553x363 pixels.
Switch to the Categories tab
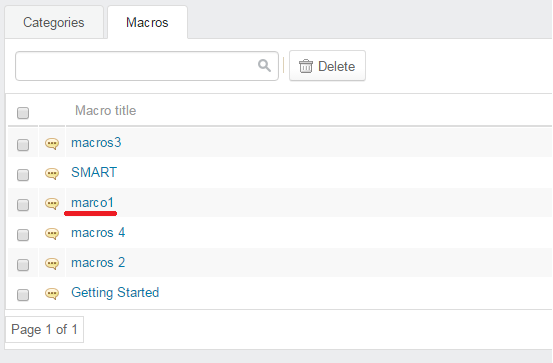(54, 23)
